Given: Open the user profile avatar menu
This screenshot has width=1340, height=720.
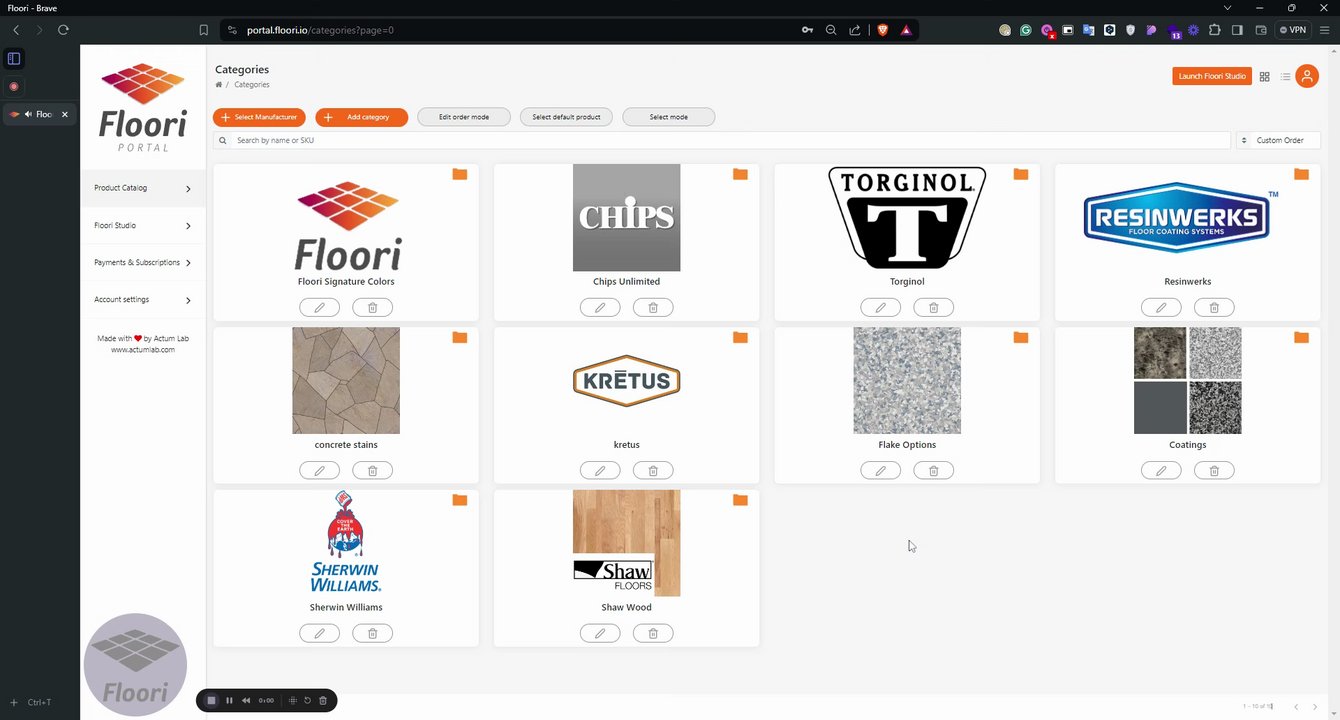Looking at the screenshot, I should pyautogui.click(x=1307, y=76).
